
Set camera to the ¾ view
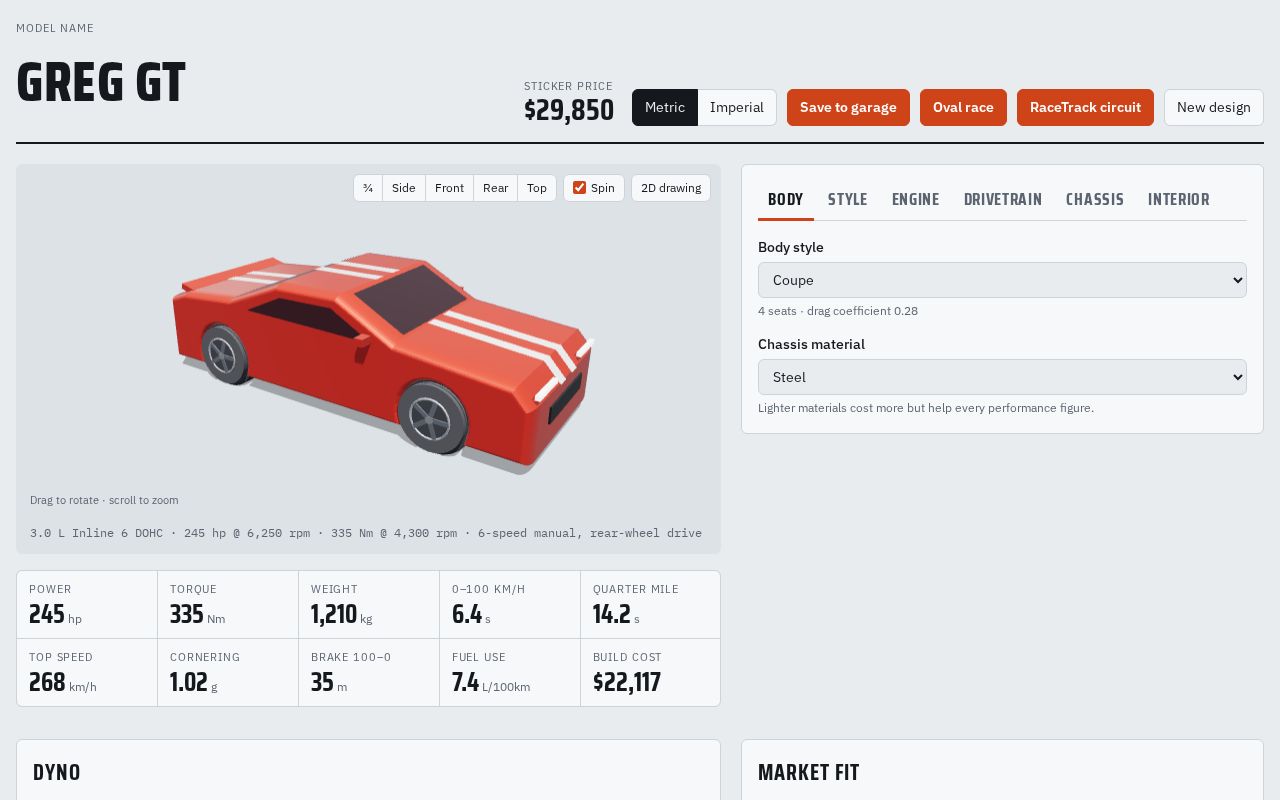coord(368,188)
